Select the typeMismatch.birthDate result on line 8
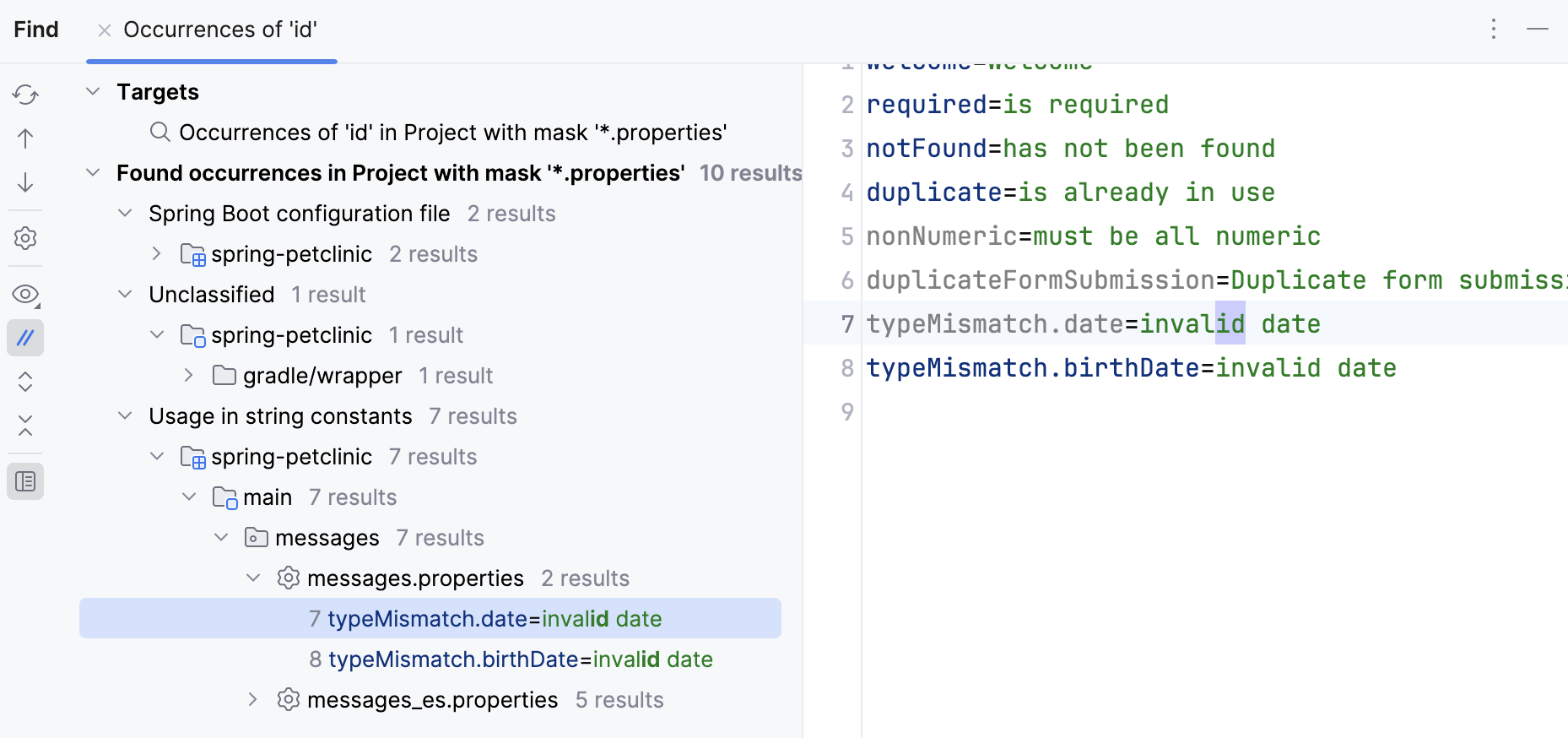 pyautogui.click(x=520, y=659)
